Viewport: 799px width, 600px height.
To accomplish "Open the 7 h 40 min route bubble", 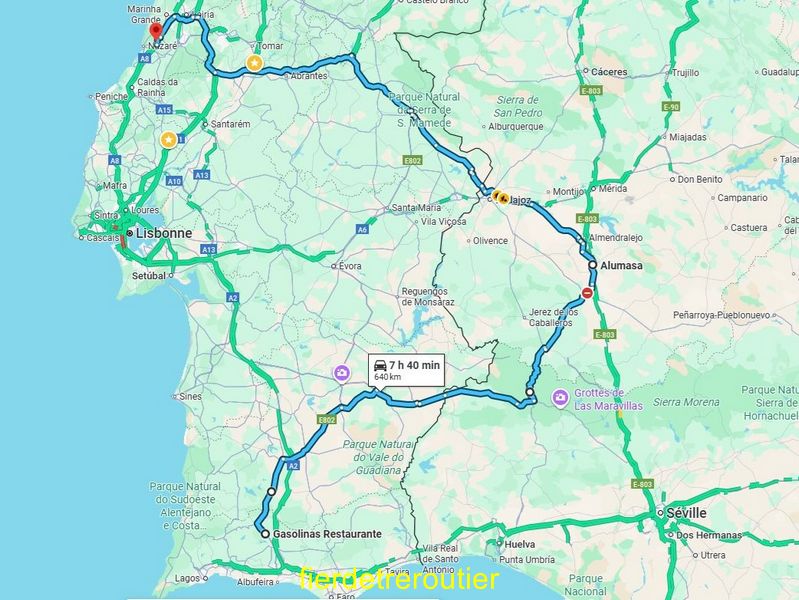I will 407,370.
